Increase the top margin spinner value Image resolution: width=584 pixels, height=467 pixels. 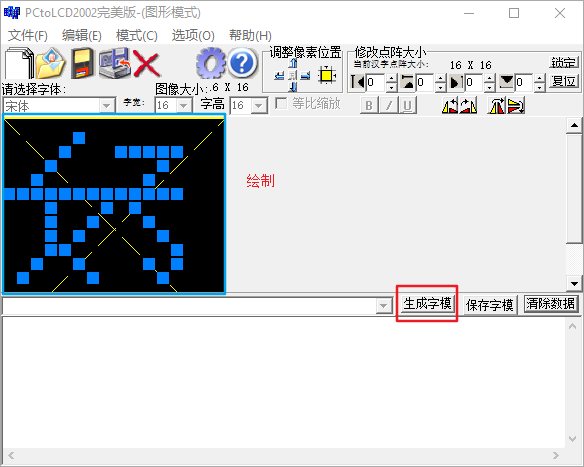(x=440, y=78)
